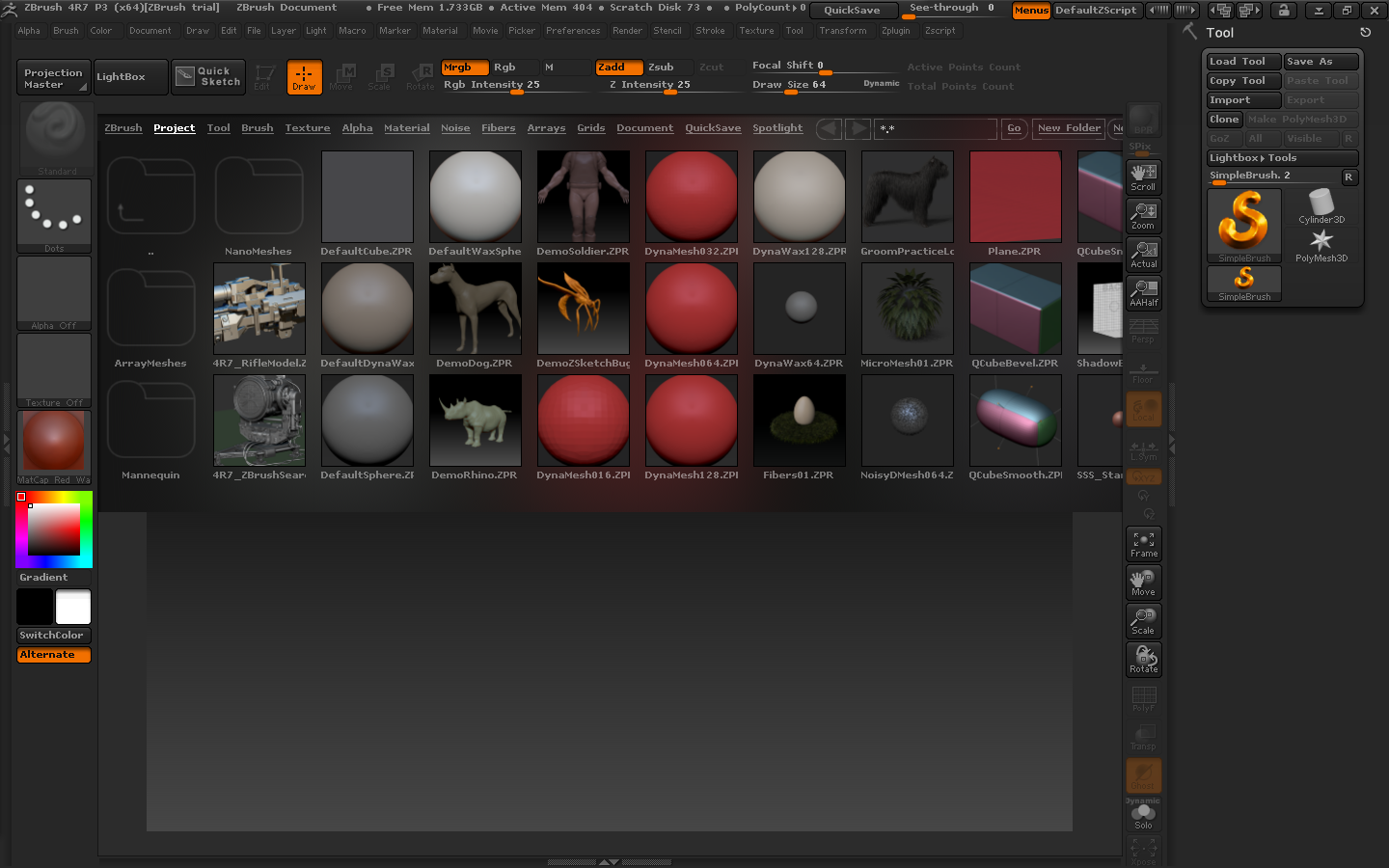Image resolution: width=1389 pixels, height=868 pixels.
Task: Activate the AAHalf view icon
Action: tap(1143, 292)
